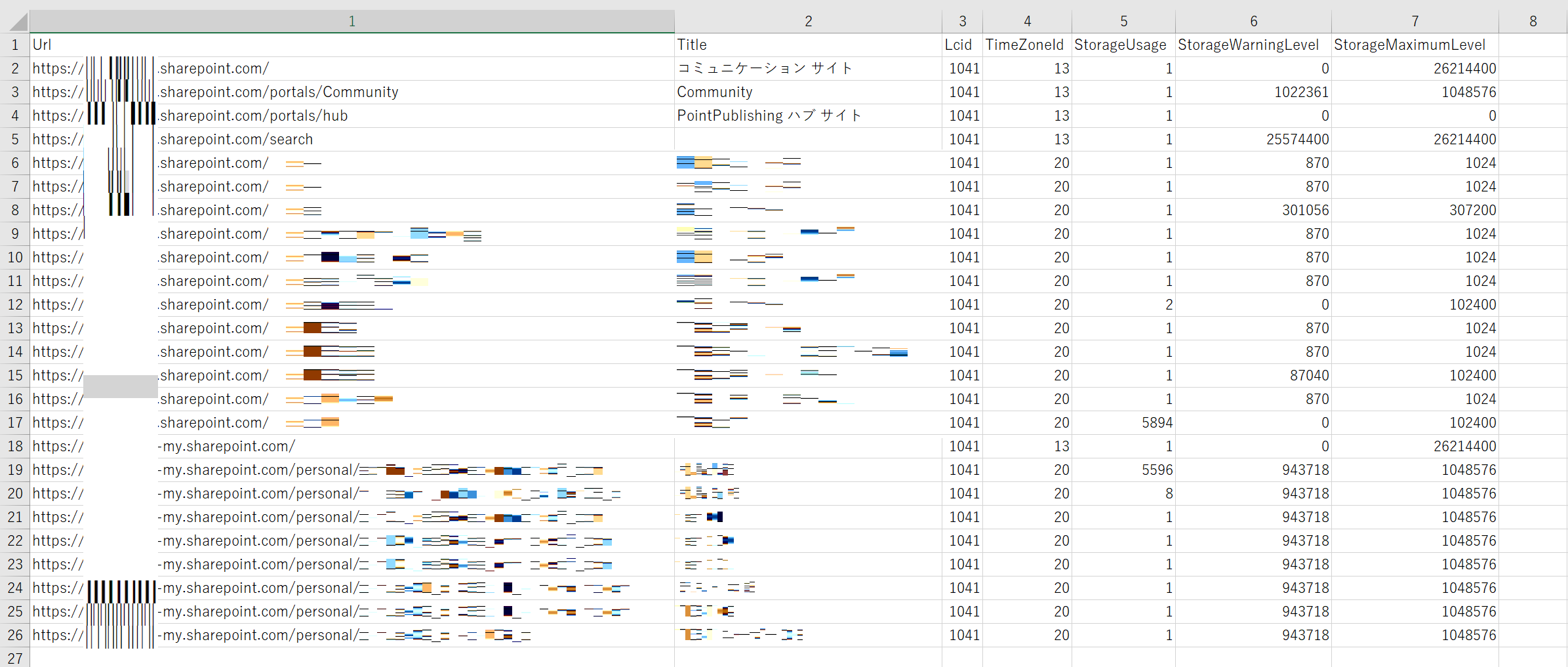Select row 5 header

(15, 139)
